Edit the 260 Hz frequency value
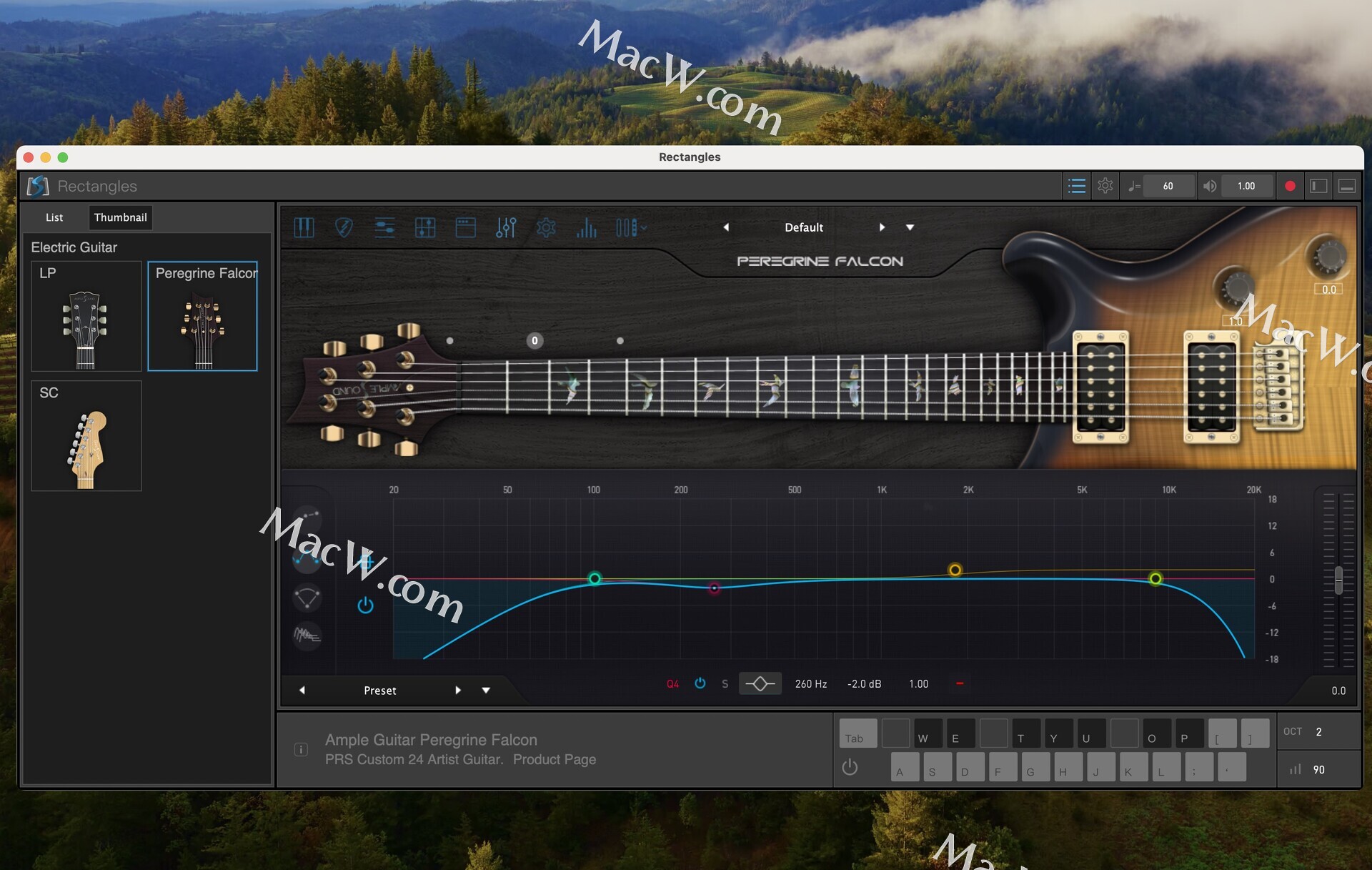 point(811,684)
